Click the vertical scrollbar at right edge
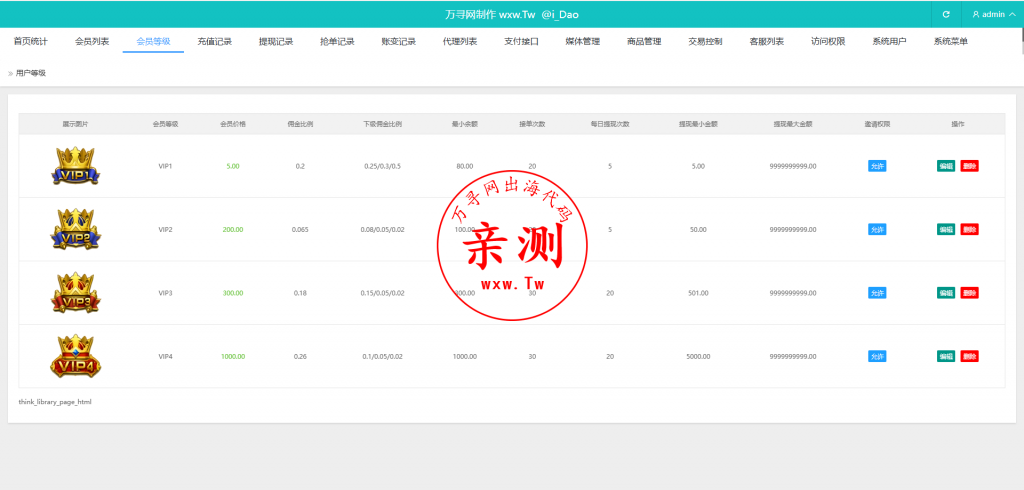 [1022, 42]
